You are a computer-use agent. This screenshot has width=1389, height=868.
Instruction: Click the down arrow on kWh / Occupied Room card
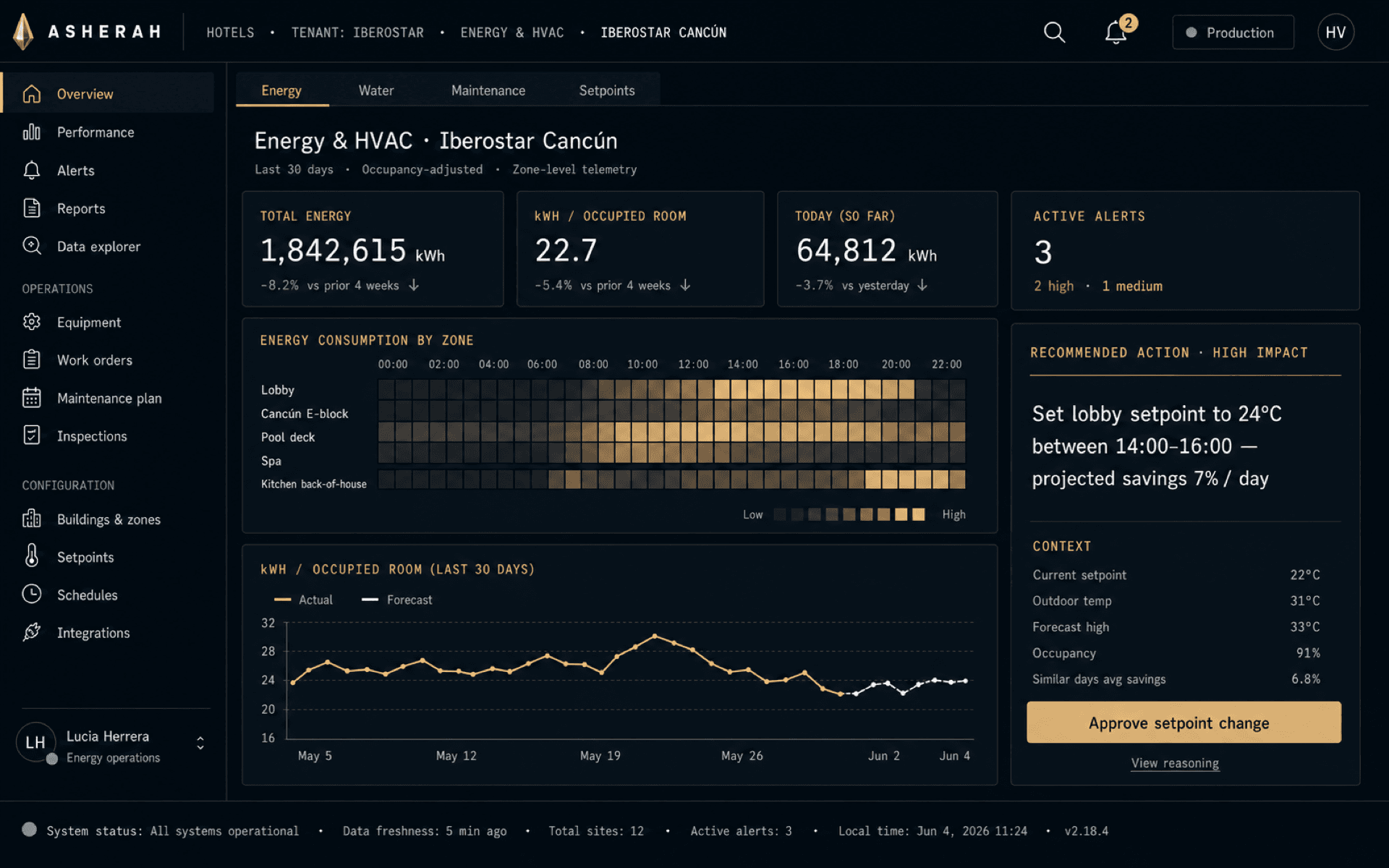[x=685, y=285]
